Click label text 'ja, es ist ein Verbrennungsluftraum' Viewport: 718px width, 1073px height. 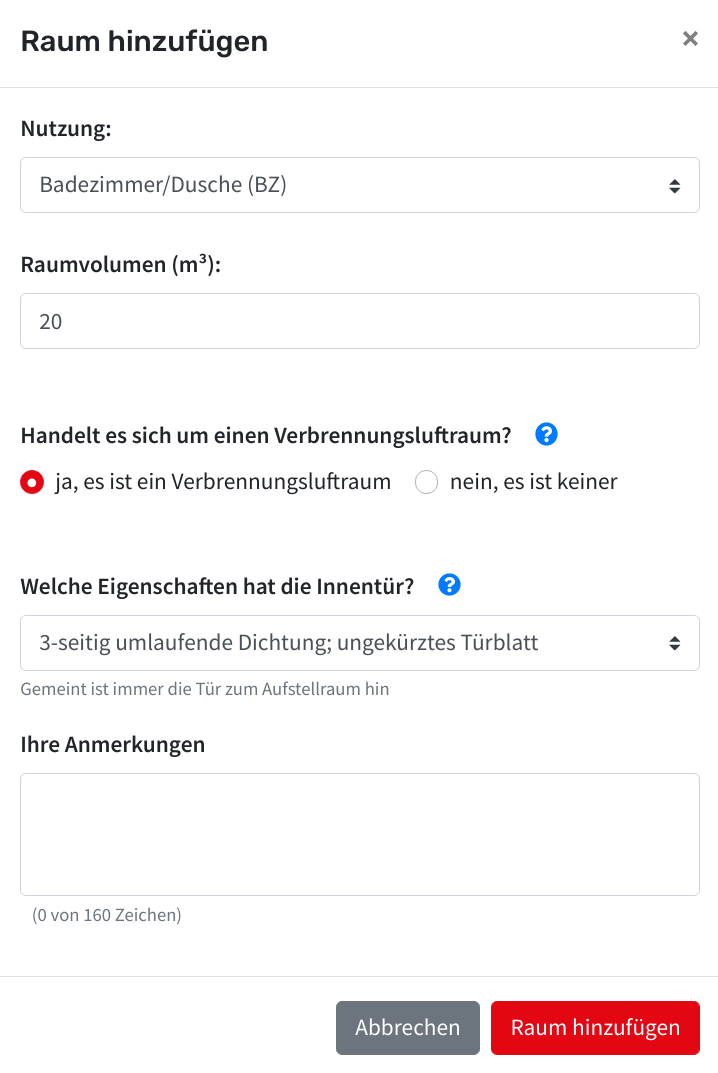coord(223,482)
